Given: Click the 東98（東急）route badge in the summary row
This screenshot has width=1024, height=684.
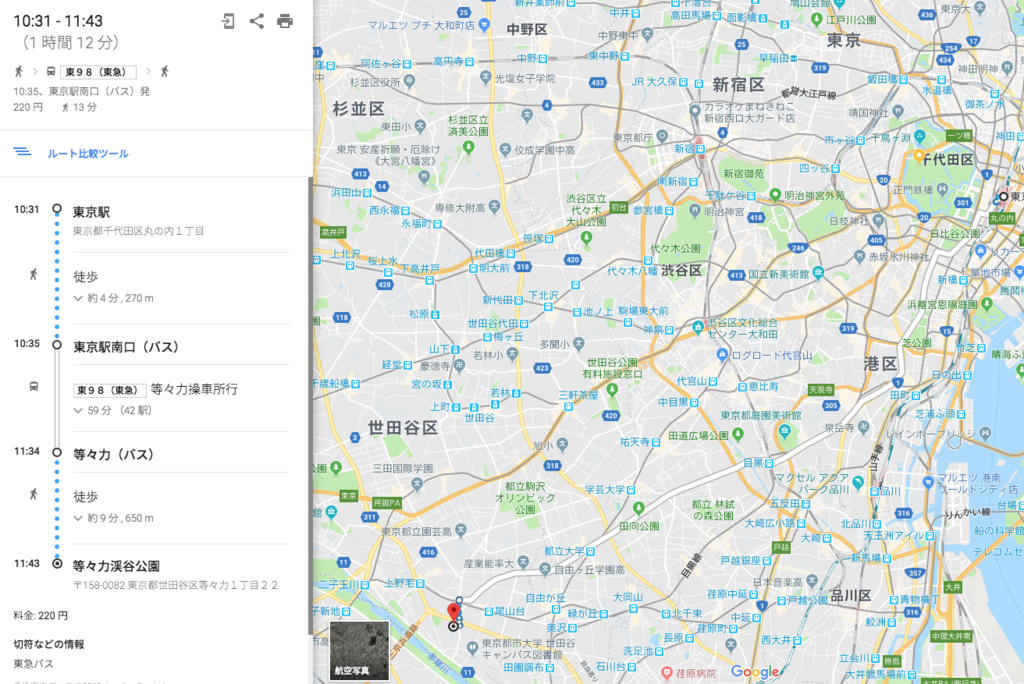Looking at the screenshot, I should click(98, 72).
